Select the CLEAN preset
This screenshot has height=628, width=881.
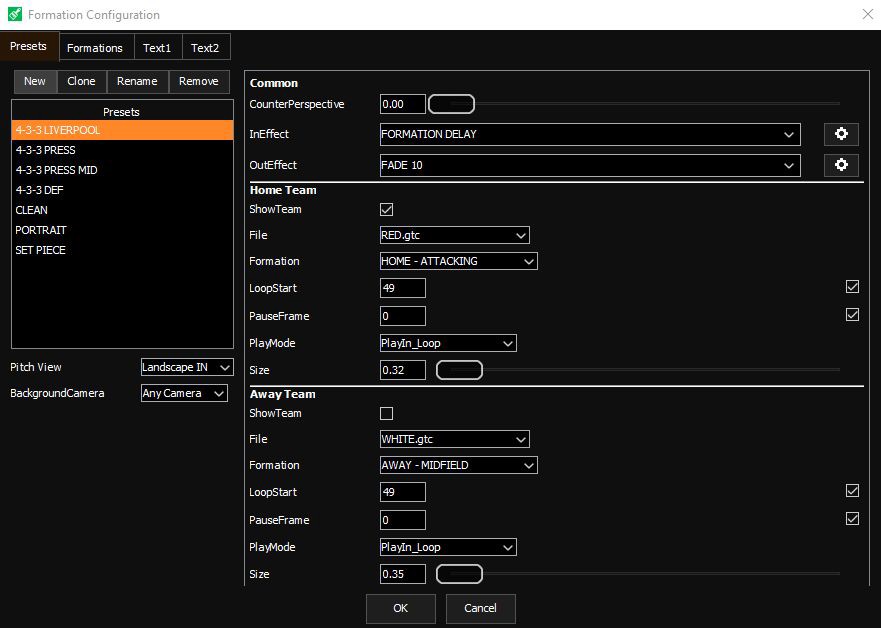[122, 210]
